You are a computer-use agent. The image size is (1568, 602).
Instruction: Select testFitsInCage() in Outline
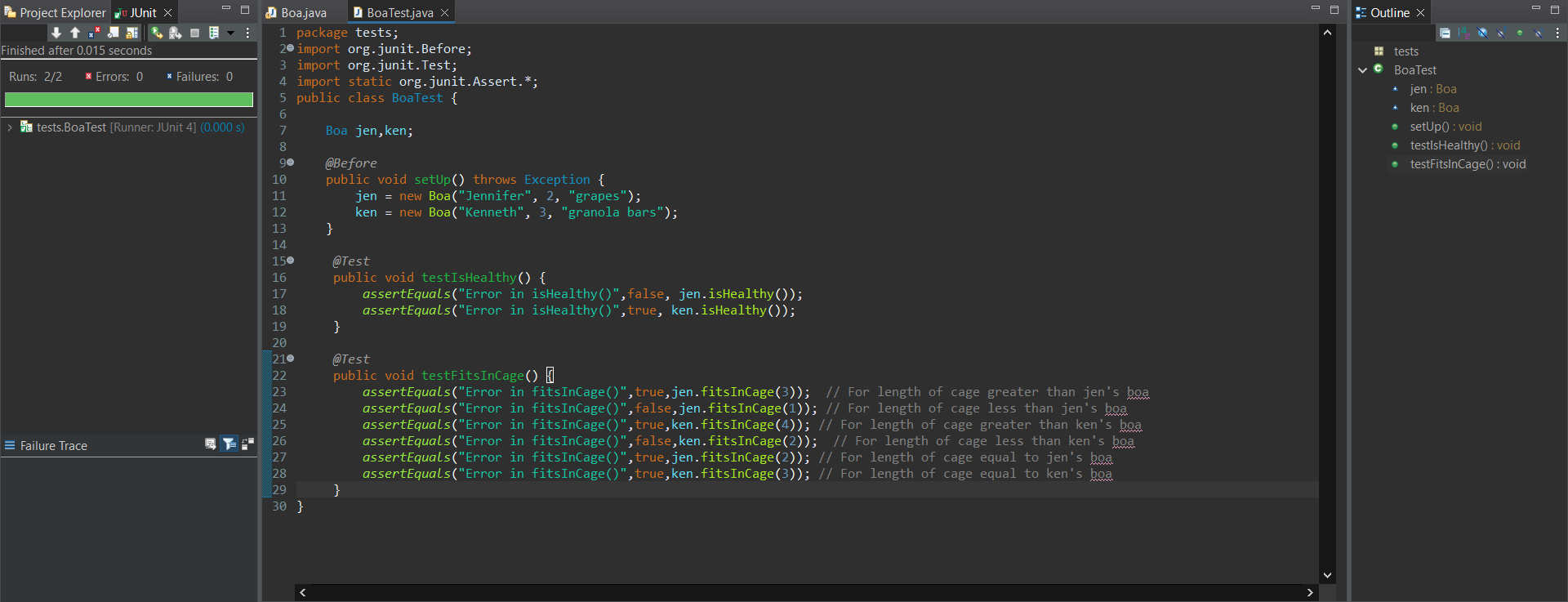point(1468,164)
